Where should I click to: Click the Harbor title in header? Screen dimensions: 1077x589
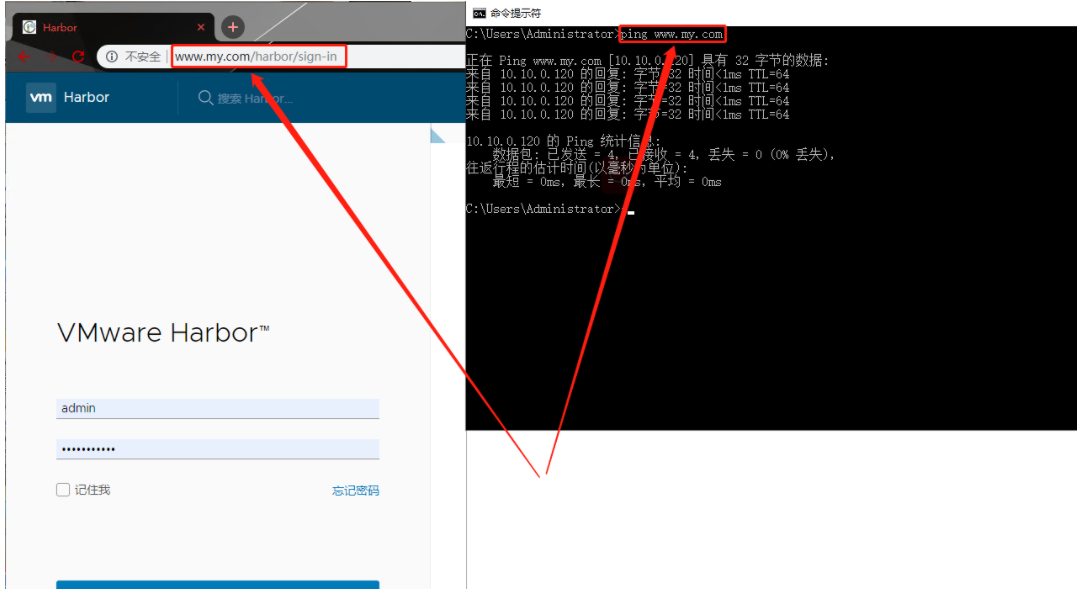[x=87, y=97]
